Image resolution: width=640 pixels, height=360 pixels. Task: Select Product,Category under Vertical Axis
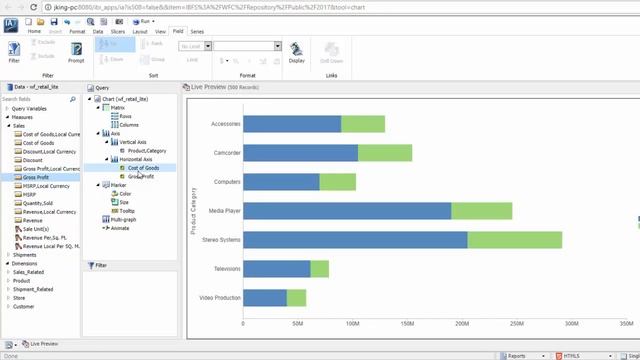147,151
